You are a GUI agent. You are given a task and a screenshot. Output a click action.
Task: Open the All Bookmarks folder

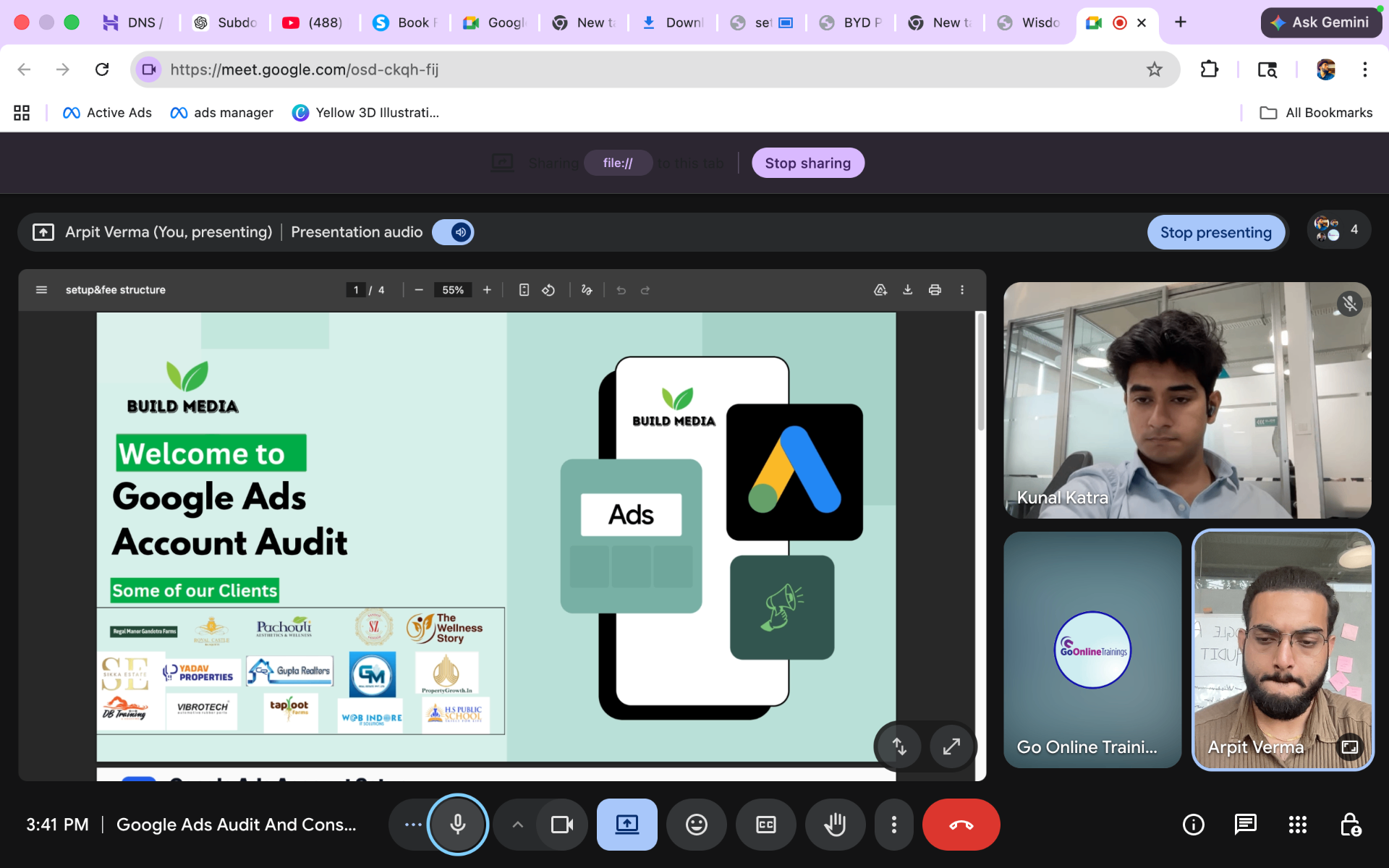1316,113
